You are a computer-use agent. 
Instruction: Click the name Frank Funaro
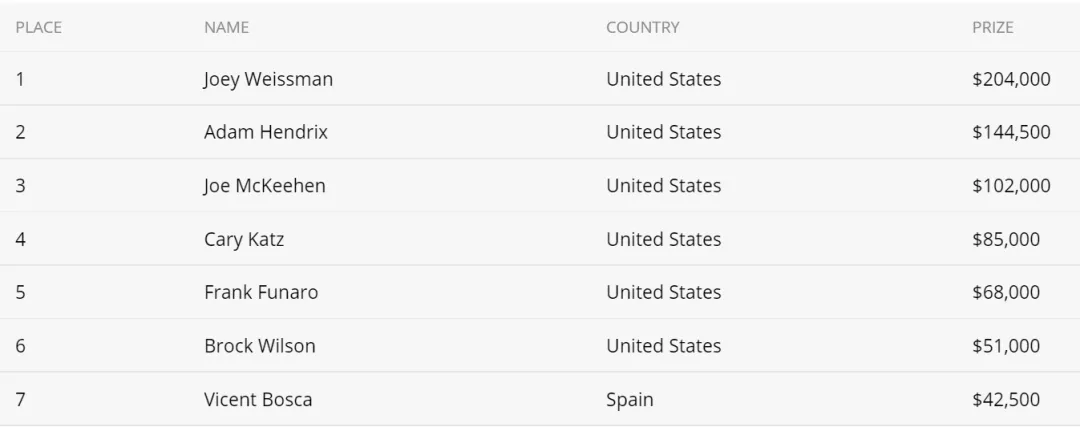coord(261,293)
